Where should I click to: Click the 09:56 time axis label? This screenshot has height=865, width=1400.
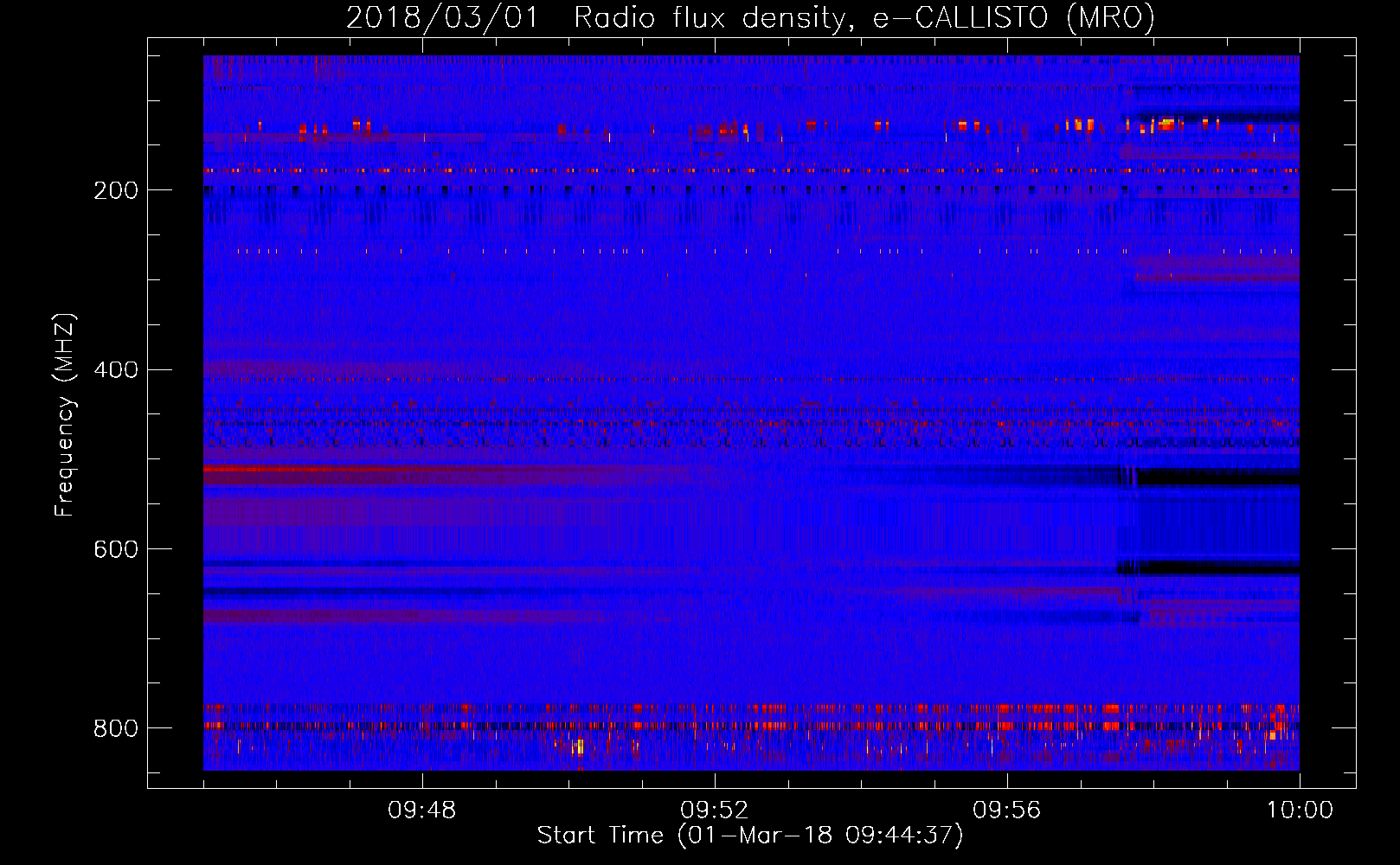tap(1006, 811)
